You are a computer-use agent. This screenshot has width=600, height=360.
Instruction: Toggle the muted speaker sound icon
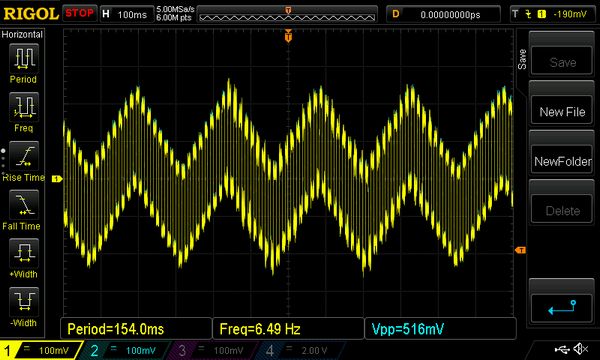pyautogui.click(x=581, y=349)
